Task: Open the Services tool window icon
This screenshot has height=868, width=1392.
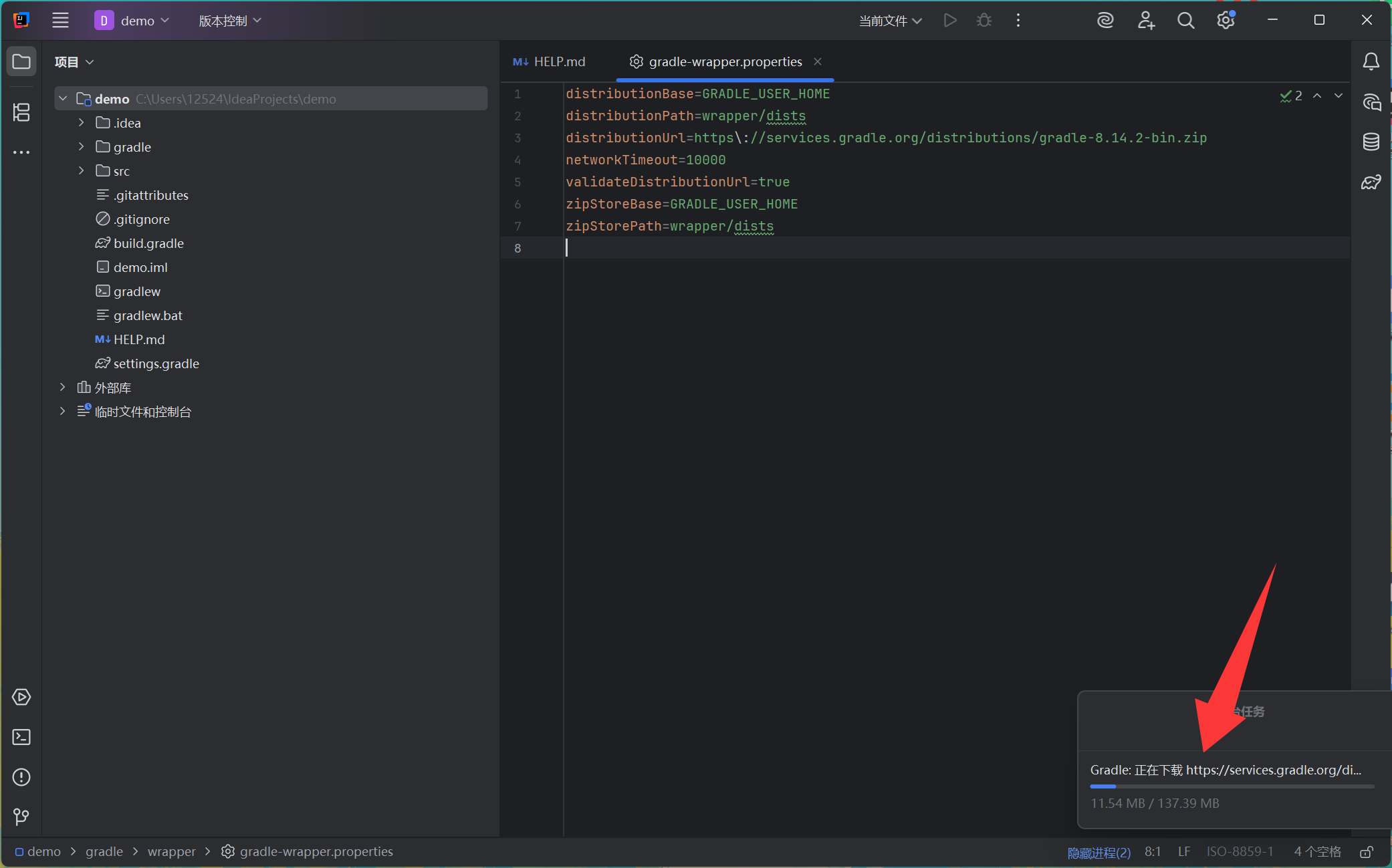Action: tap(21, 697)
